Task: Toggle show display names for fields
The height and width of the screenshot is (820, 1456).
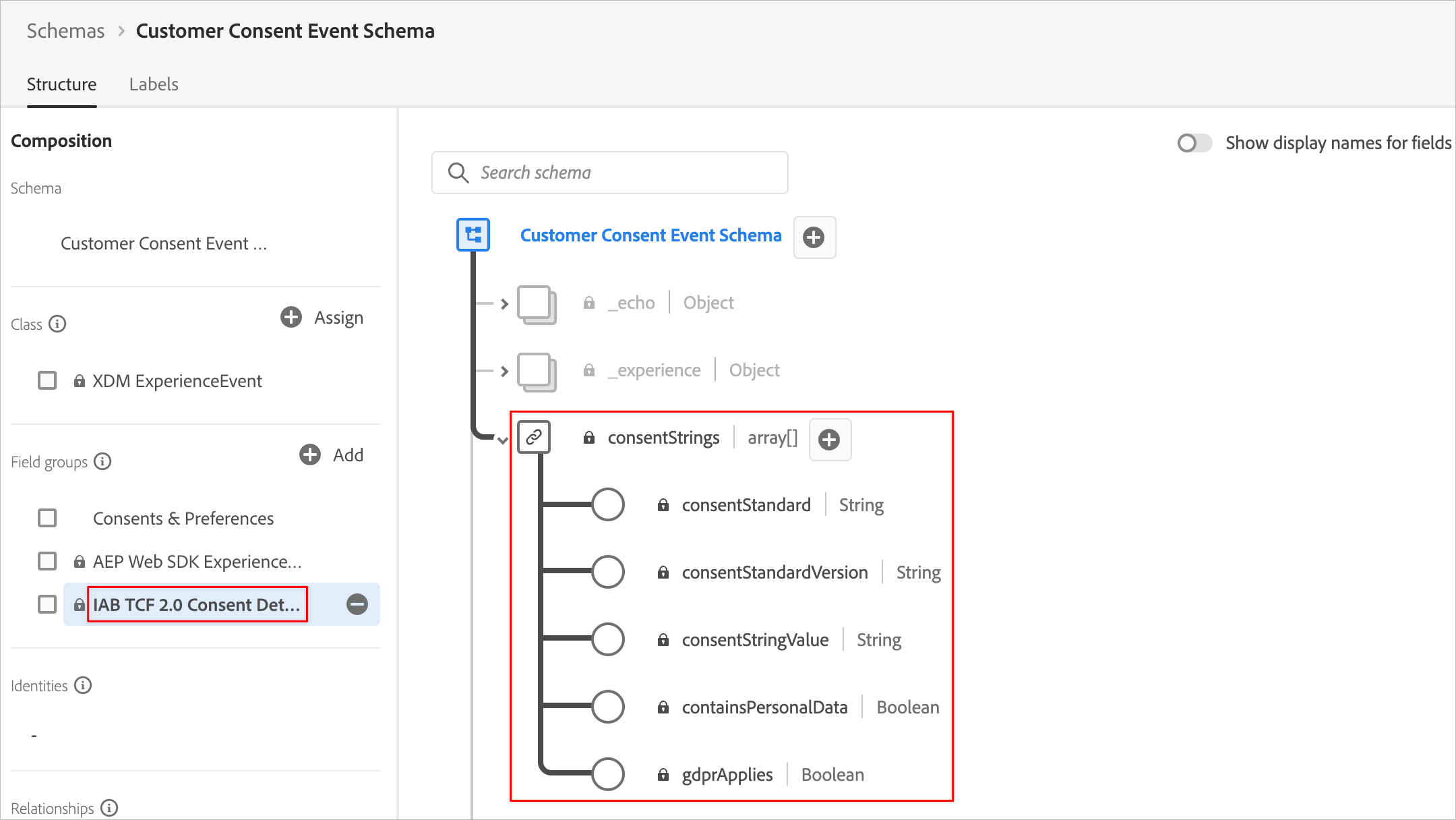Action: point(1194,143)
